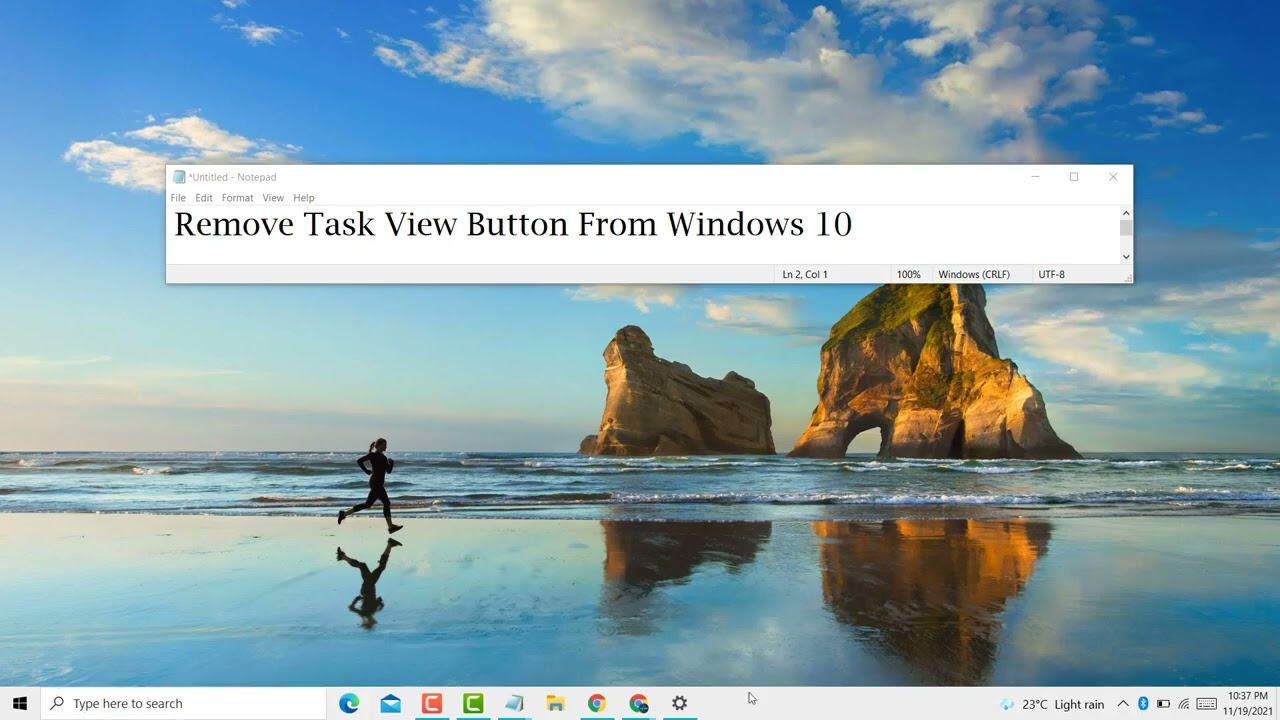Click the 'Type here to search' box
This screenshot has height=720, width=1280.
184,703
